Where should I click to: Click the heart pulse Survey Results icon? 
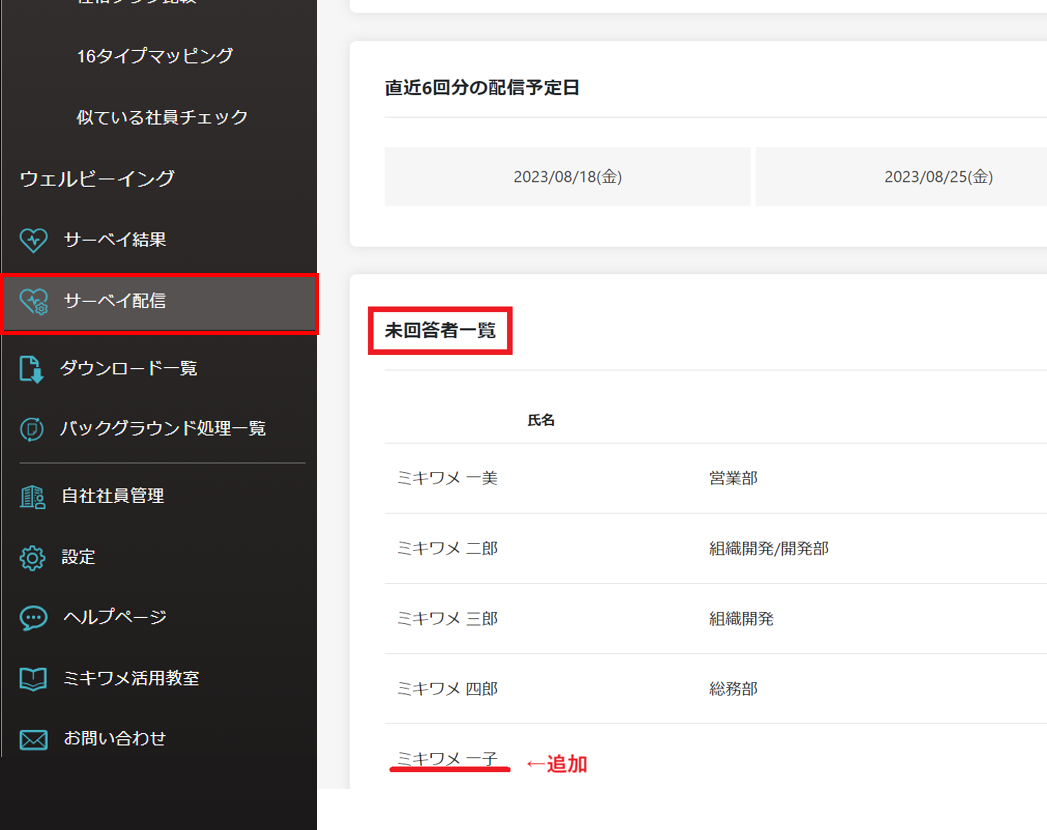[x=34, y=240]
